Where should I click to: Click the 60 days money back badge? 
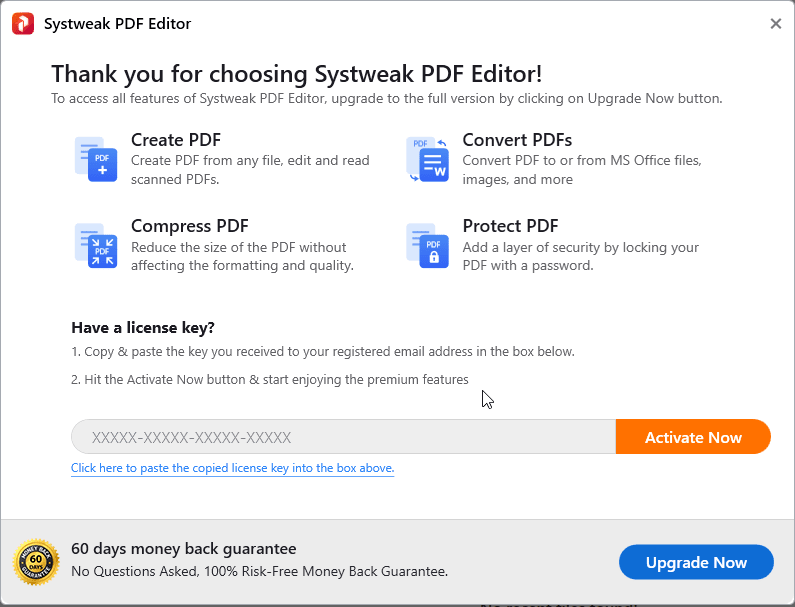36,562
